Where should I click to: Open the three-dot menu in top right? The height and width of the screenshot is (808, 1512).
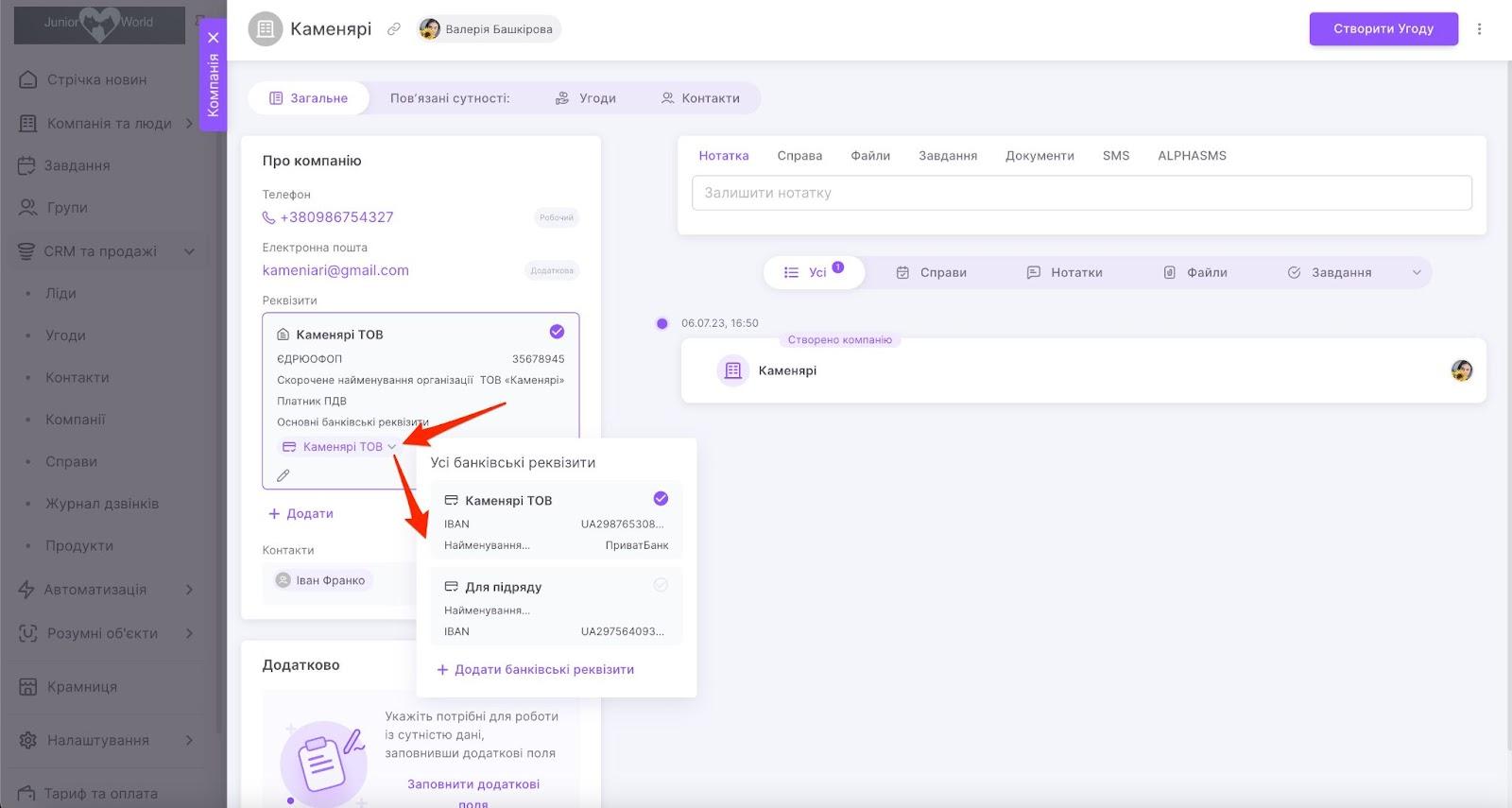tap(1479, 29)
